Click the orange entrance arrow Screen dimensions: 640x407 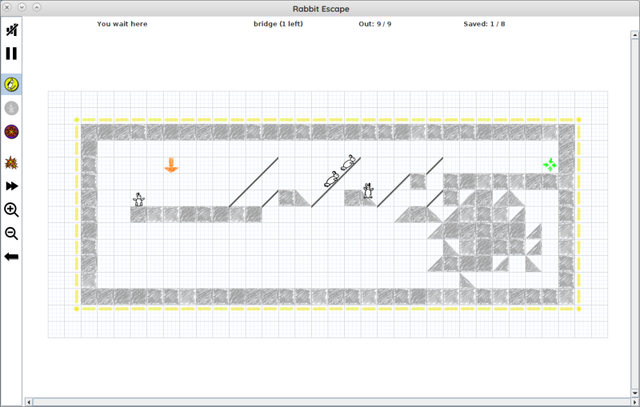coord(171,165)
